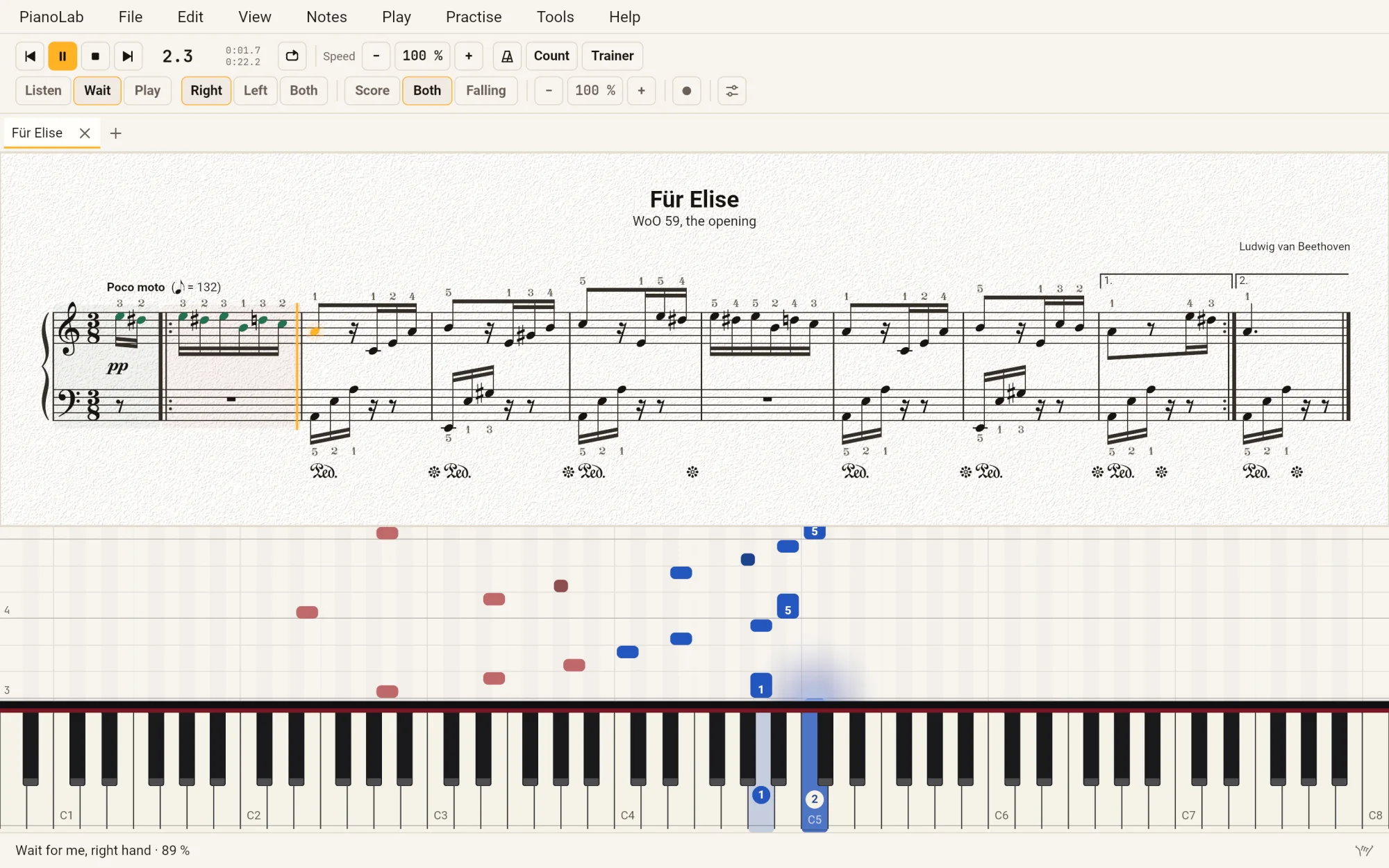The width and height of the screenshot is (1389, 868).
Task: Open the Help menu
Action: tap(624, 17)
